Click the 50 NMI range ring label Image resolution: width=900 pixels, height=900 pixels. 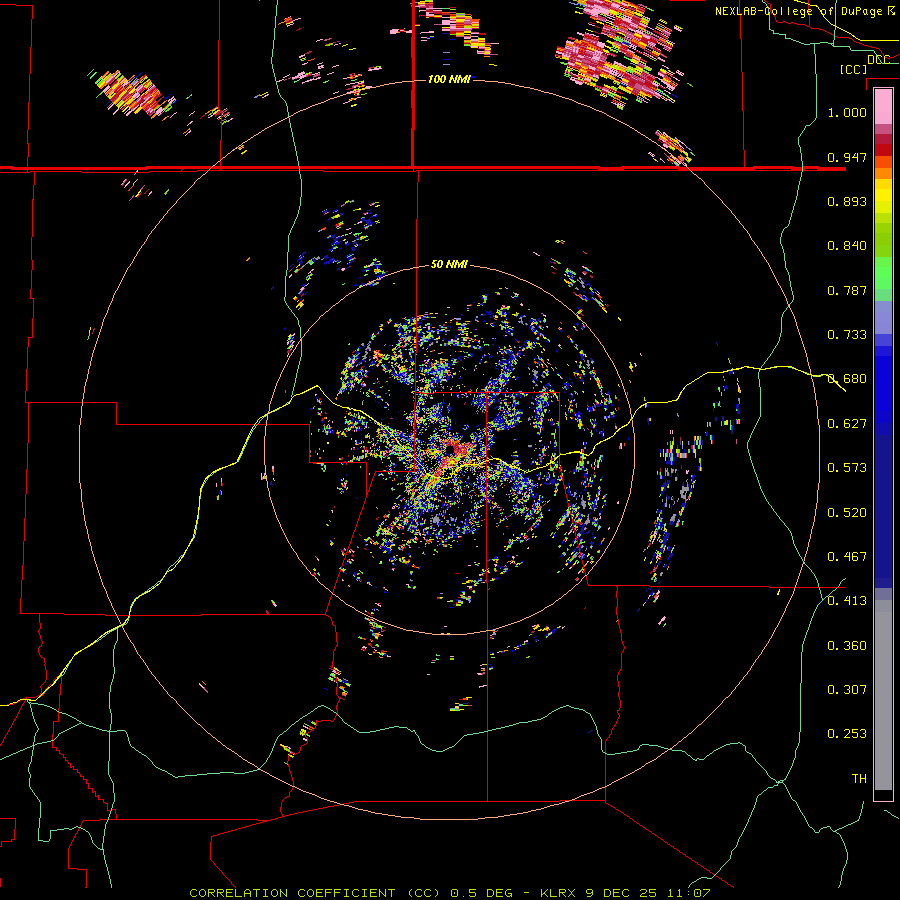click(x=449, y=265)
